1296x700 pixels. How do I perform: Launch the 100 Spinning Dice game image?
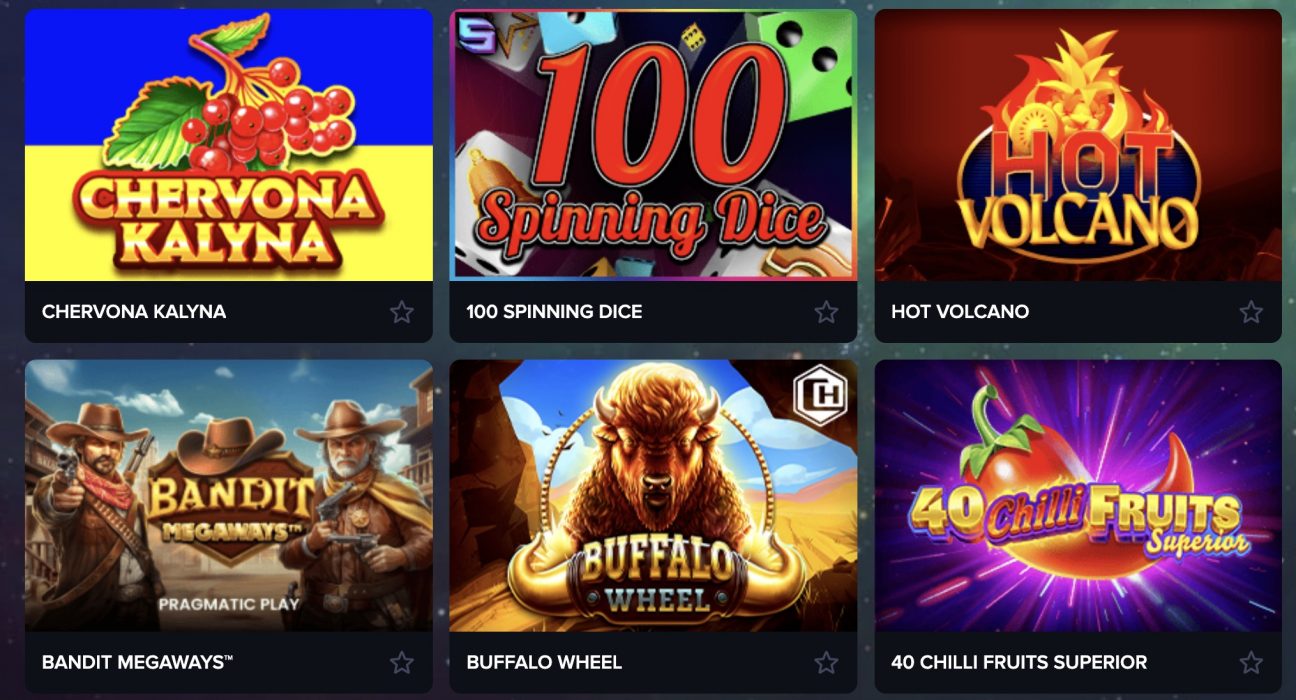tap(653, 145)
